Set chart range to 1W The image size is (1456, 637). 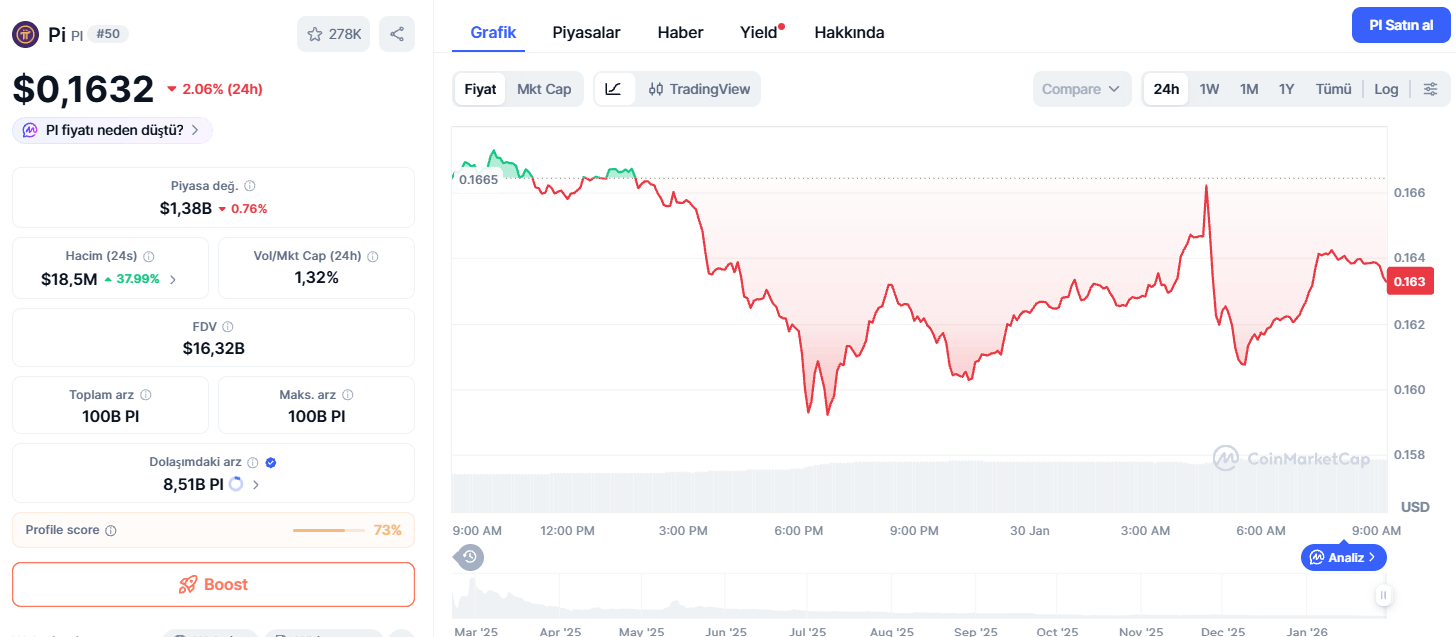pos(1209,89)
